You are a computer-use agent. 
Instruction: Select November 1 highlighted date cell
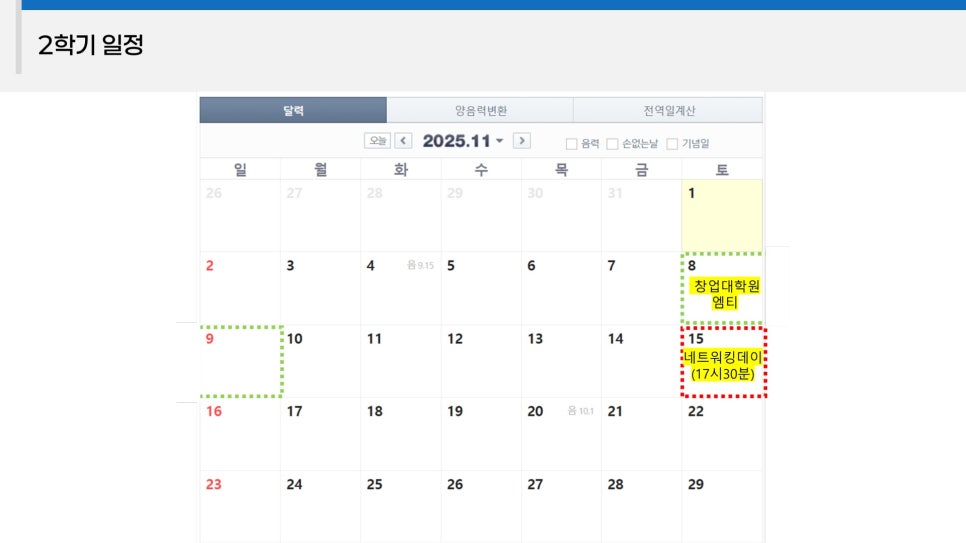tap(721, 215)
